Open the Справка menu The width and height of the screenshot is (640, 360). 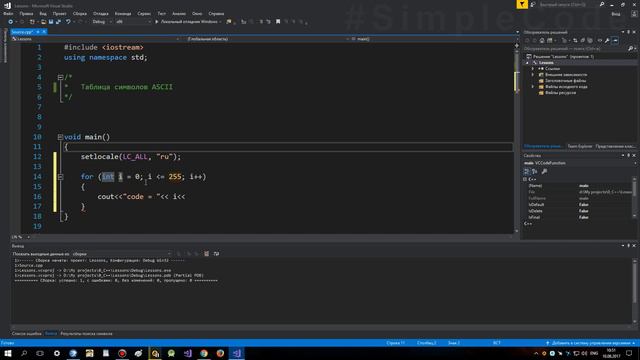point(216,13)
